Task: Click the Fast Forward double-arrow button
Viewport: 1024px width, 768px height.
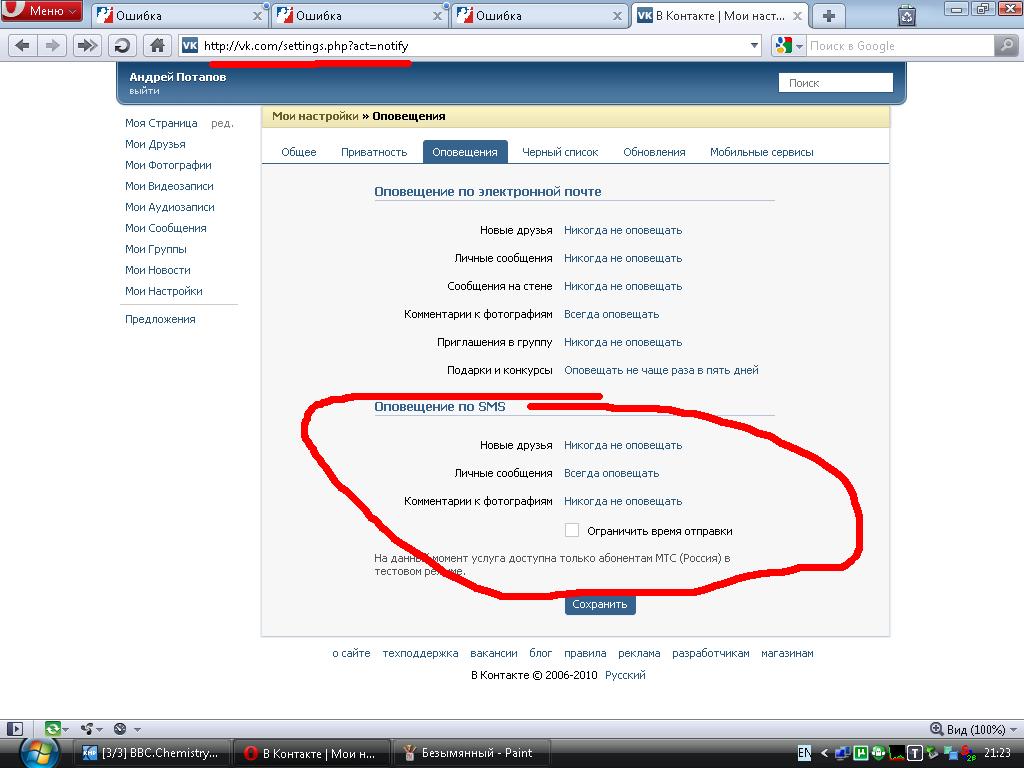Action: (87, 46)
